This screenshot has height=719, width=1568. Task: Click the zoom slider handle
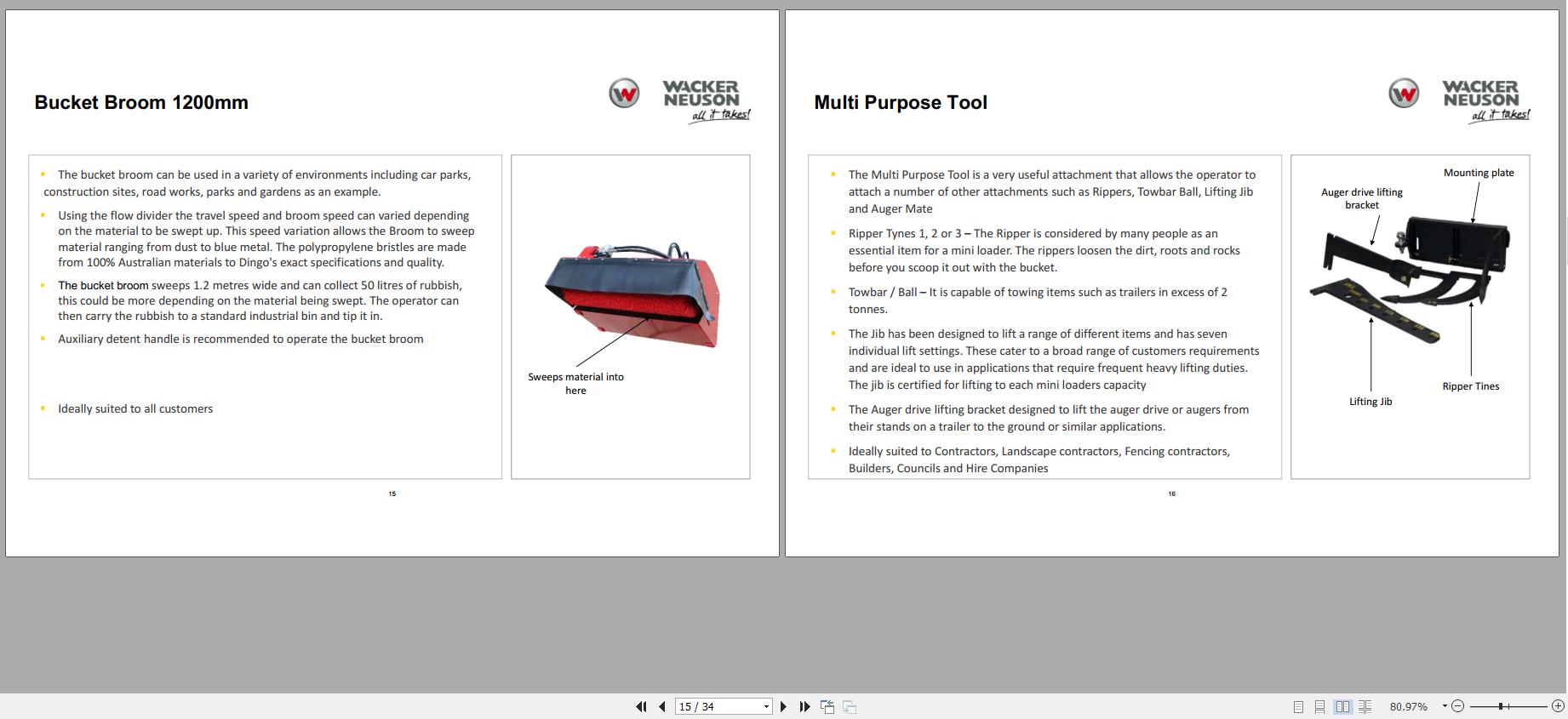click(1502, 706)
